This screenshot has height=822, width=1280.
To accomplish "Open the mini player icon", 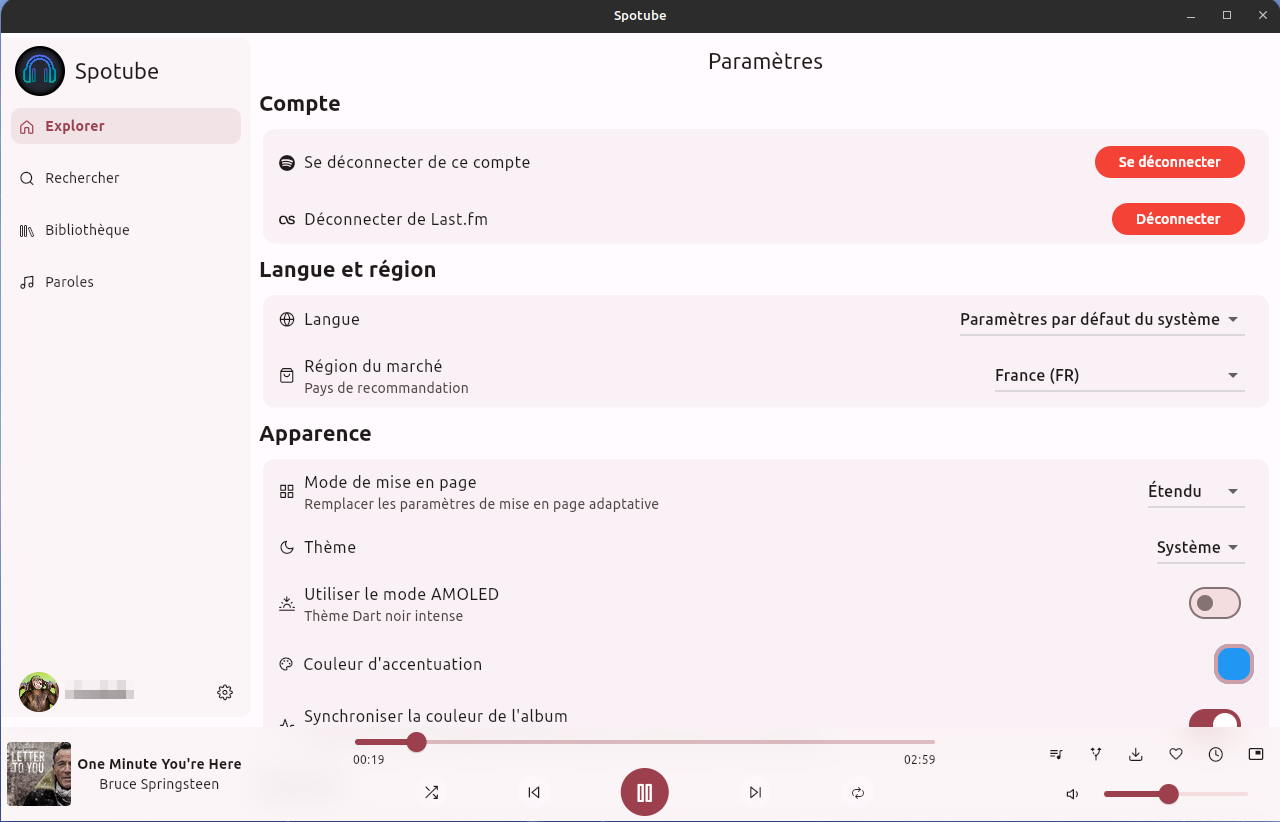I will 1256,754.
